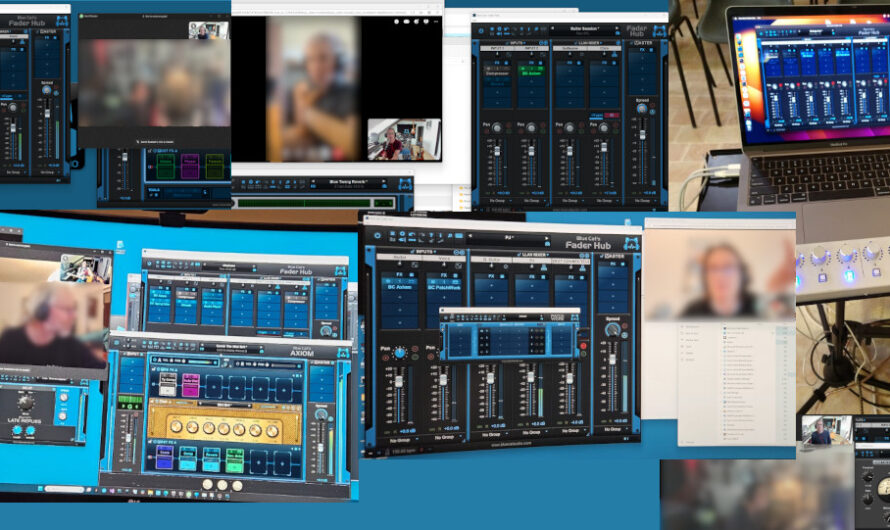The width and height of the screenshot is (890, 530).
Task: Click the Guitar channel fader in the PJ Fader Hub
Action: coord(398,381)
